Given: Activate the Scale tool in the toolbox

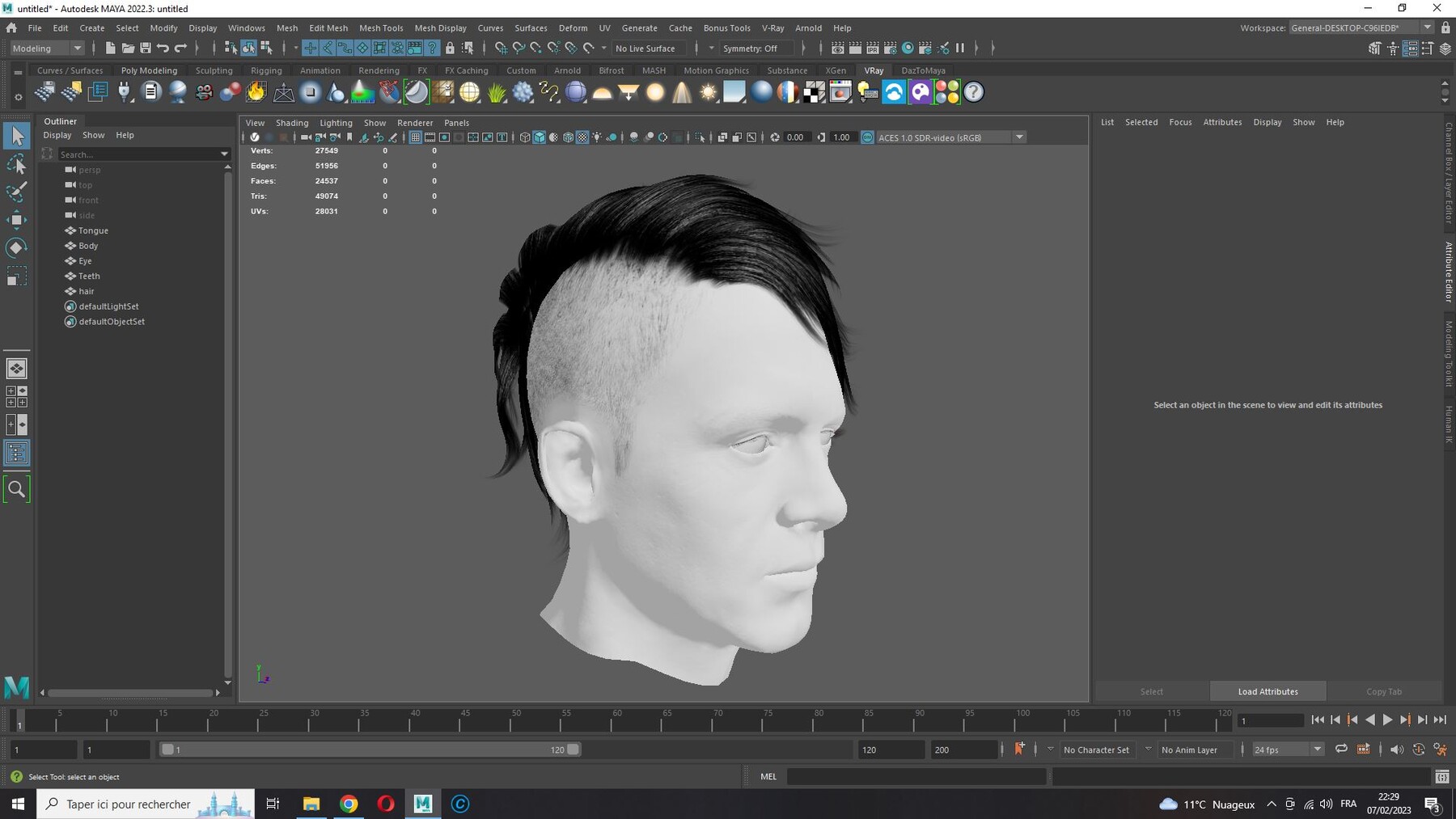Looking at the screenshot, I should point(16,277).
